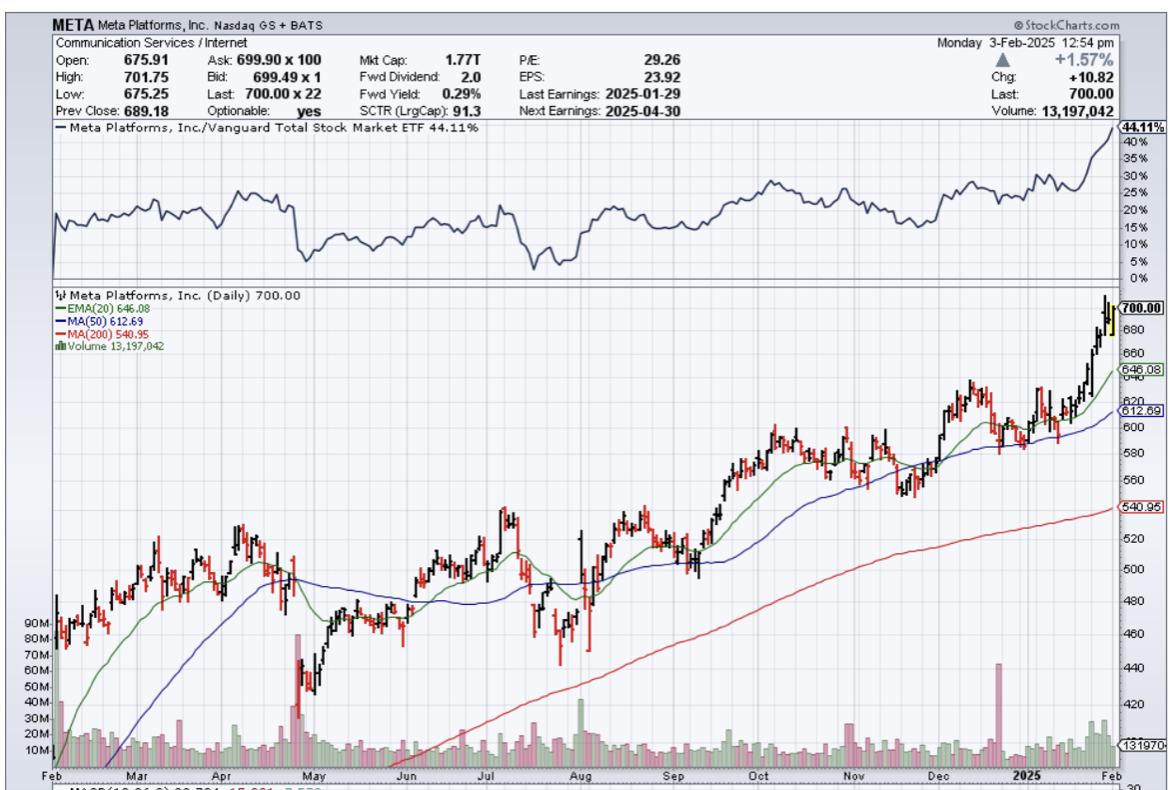The height and width of the screenshot is (790, 1172).
Task: Select the MA(50) blue legend line marker
Action: (x=59, y=321)
